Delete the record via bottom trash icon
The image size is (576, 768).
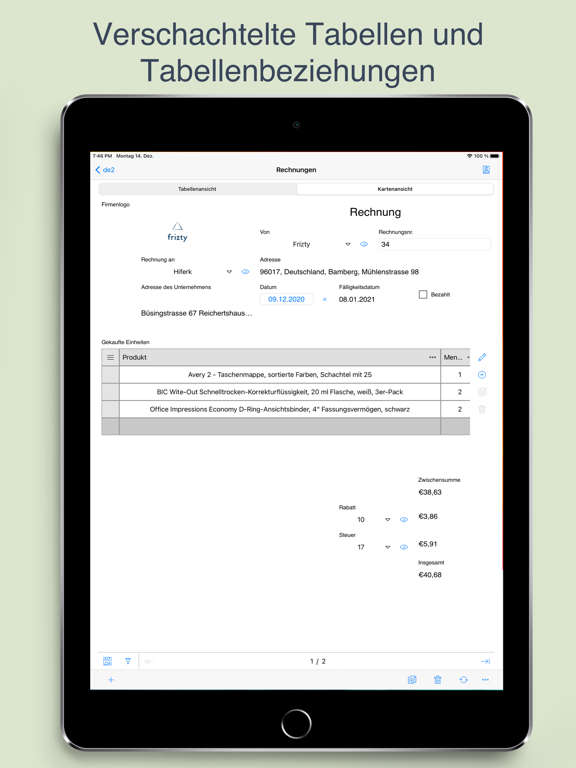coord(437,680)
